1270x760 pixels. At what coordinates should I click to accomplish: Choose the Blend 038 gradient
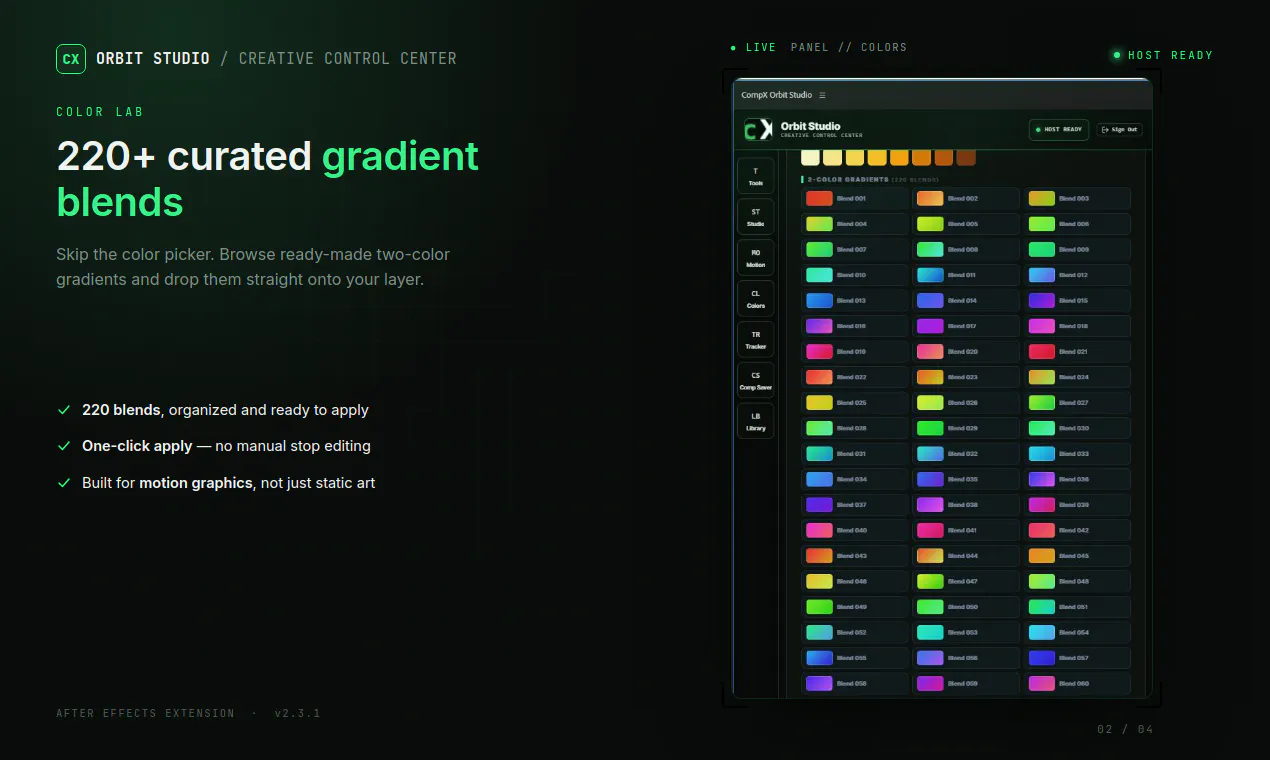click(966, 504)
